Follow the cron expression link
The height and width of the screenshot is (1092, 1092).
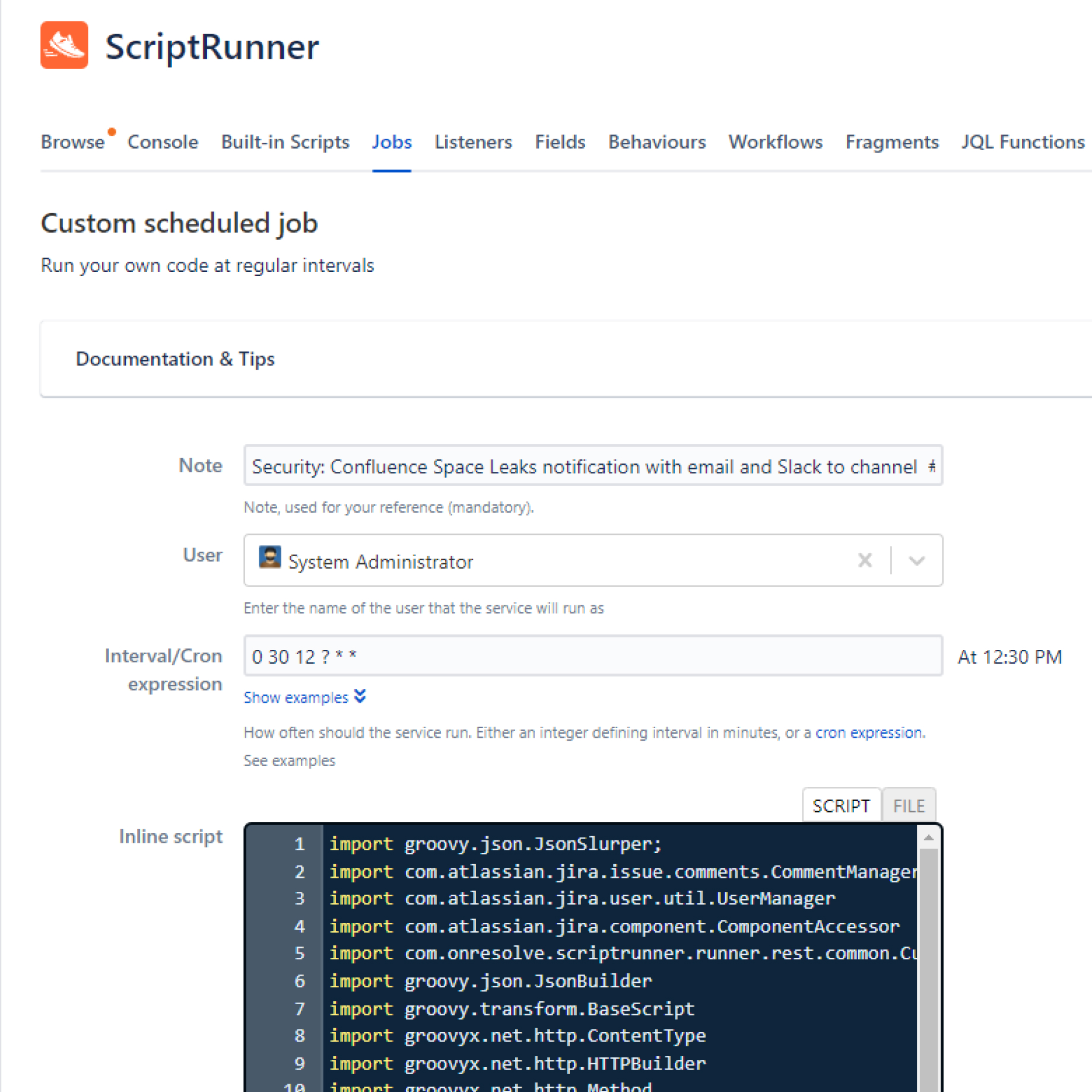(868, 732)
